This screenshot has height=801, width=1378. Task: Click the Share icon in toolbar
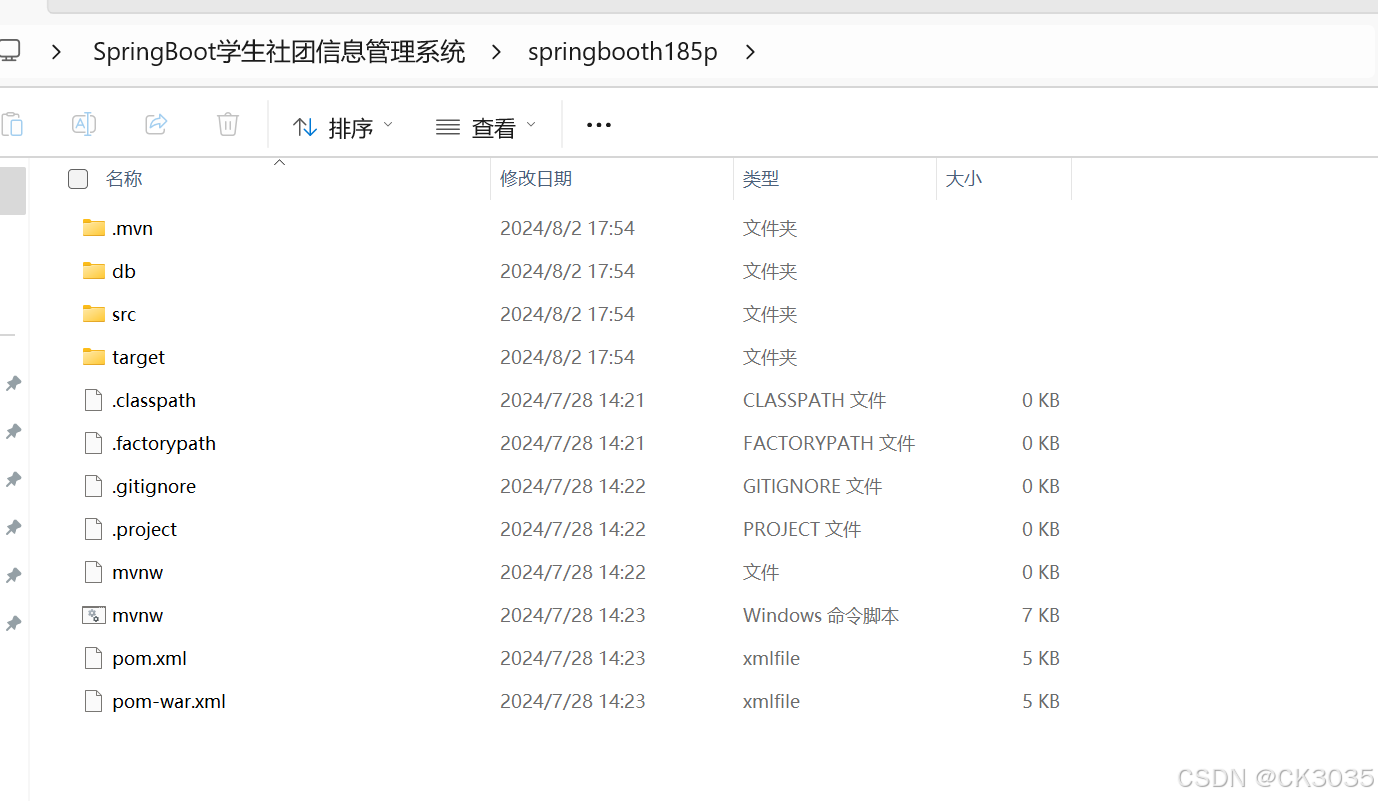tap(155, 124)
